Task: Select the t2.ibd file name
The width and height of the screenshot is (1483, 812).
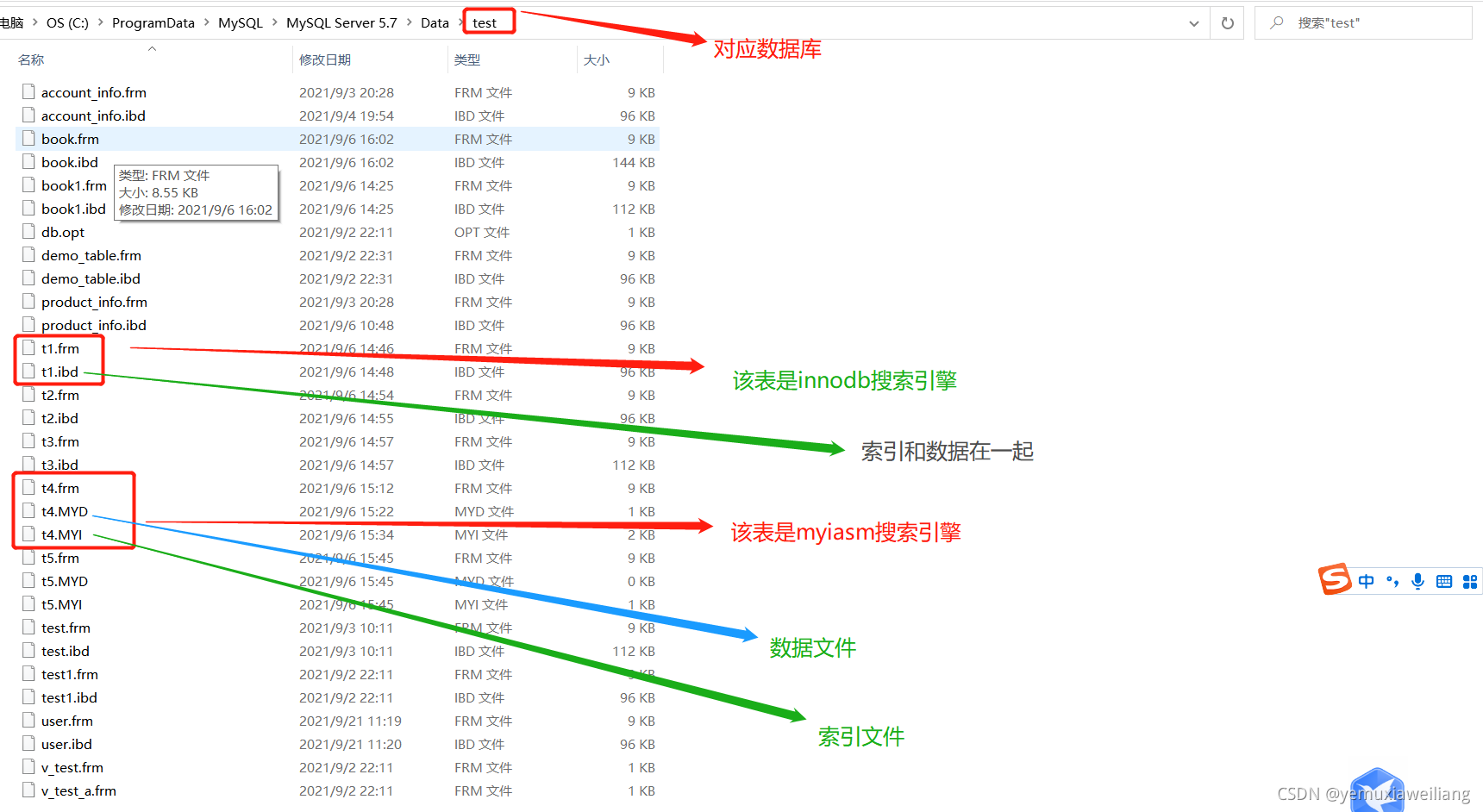Action: 59,418
